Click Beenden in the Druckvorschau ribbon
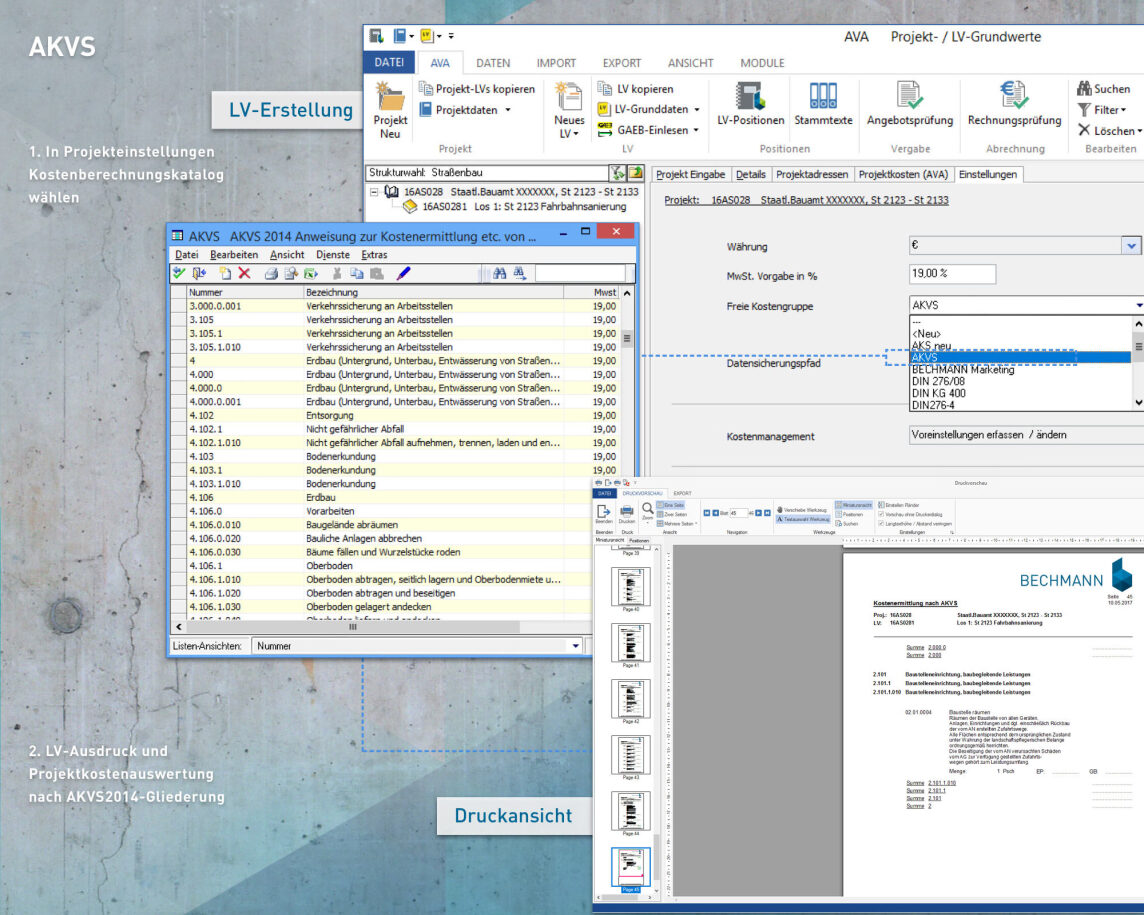This screenshot has width=1144, height=915. pyautogui.click(x=604, y=514)
